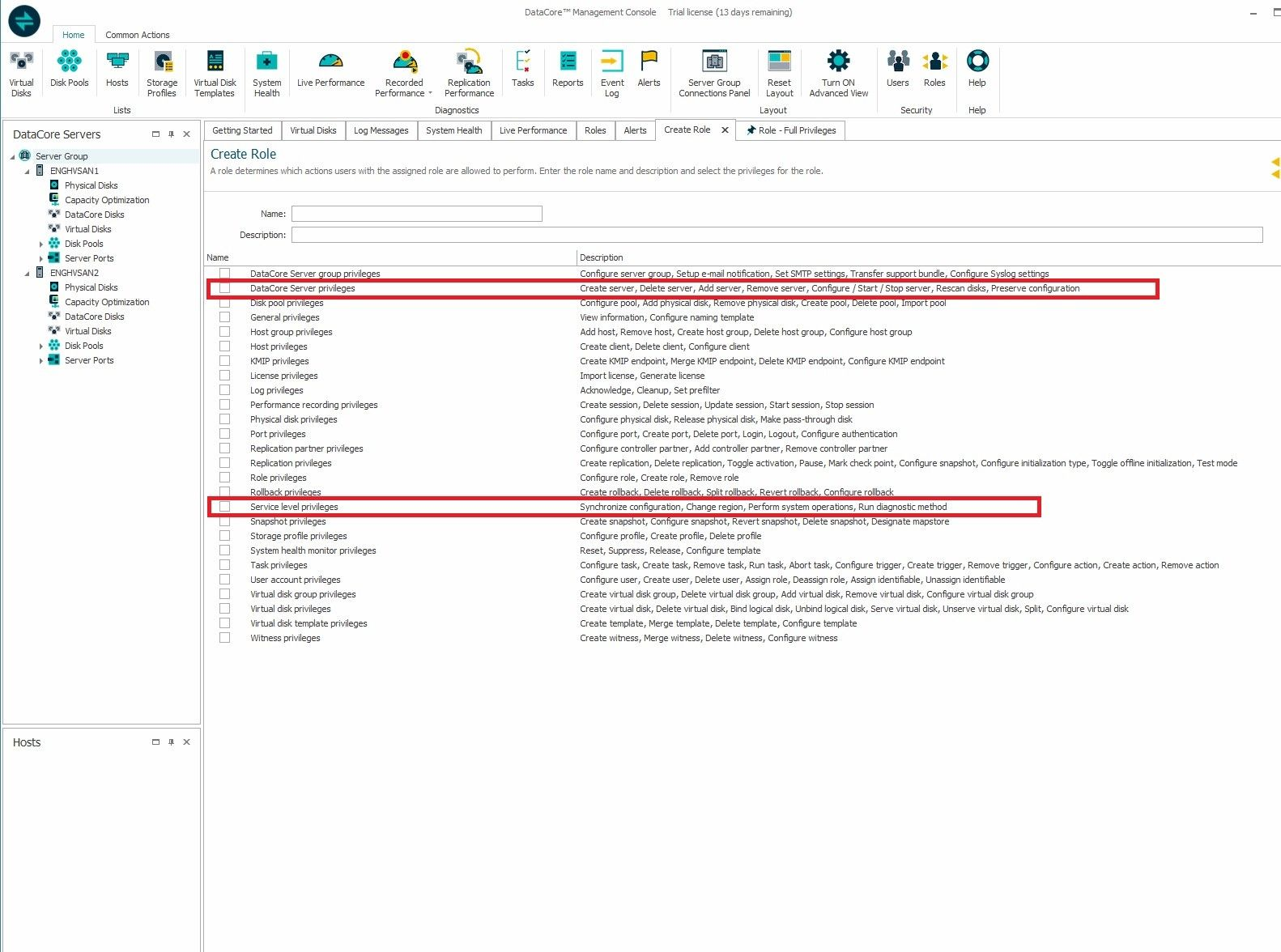Check the DataCore Server privileges checkbox

click(225, 288)
